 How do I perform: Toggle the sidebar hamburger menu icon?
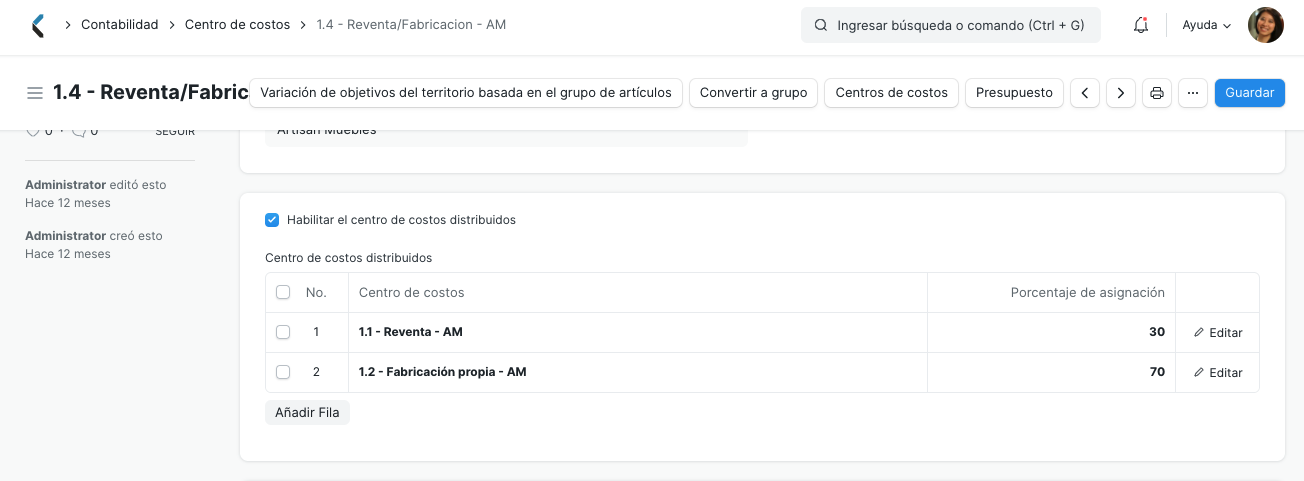[x=35, y=93]
